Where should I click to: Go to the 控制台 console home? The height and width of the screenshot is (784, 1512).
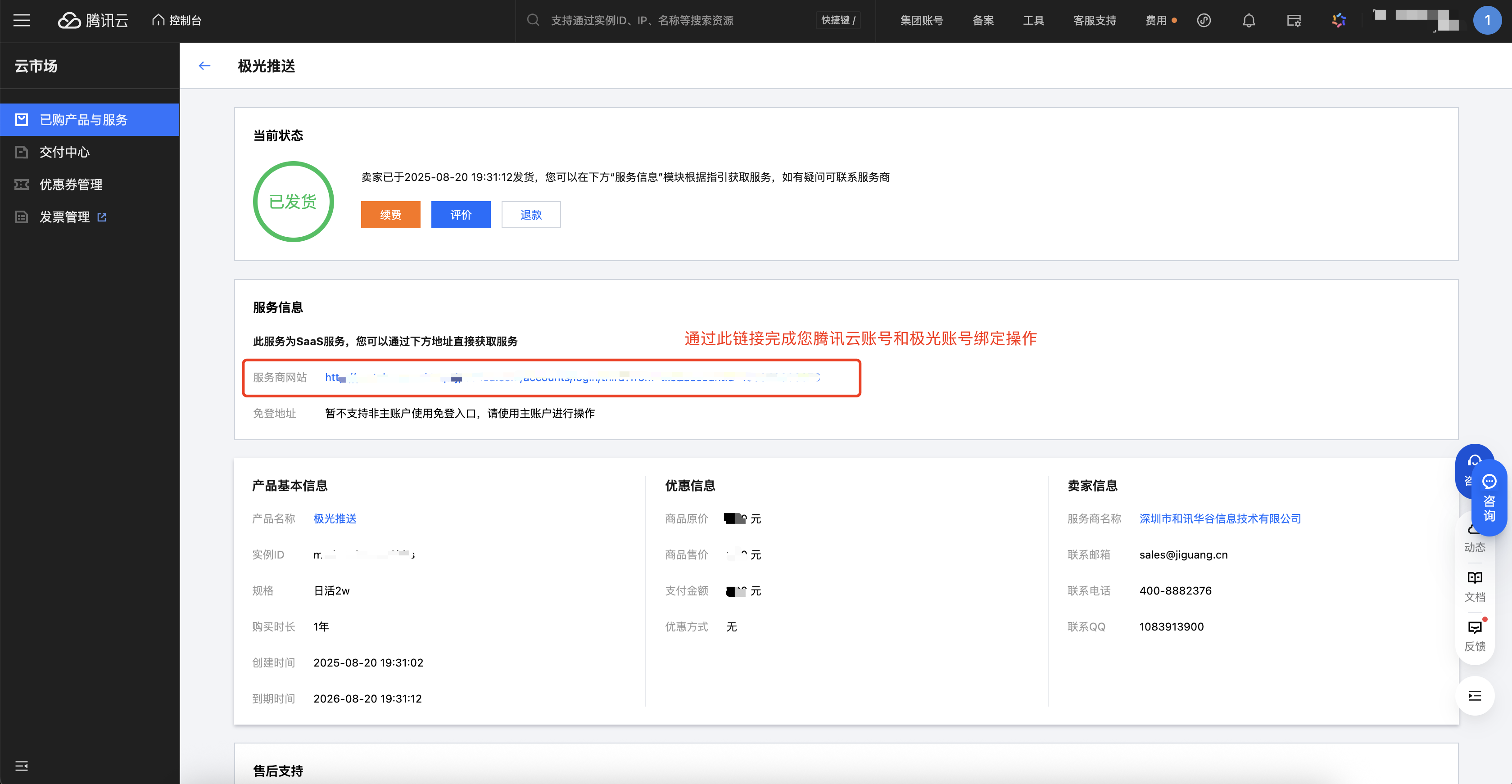coord(177,21)
